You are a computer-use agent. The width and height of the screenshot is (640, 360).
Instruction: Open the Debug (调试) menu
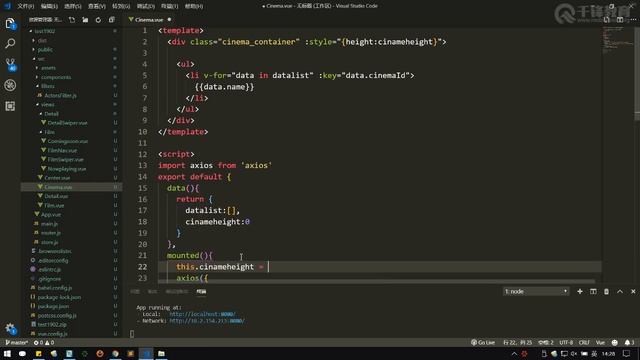click(145, 6)
